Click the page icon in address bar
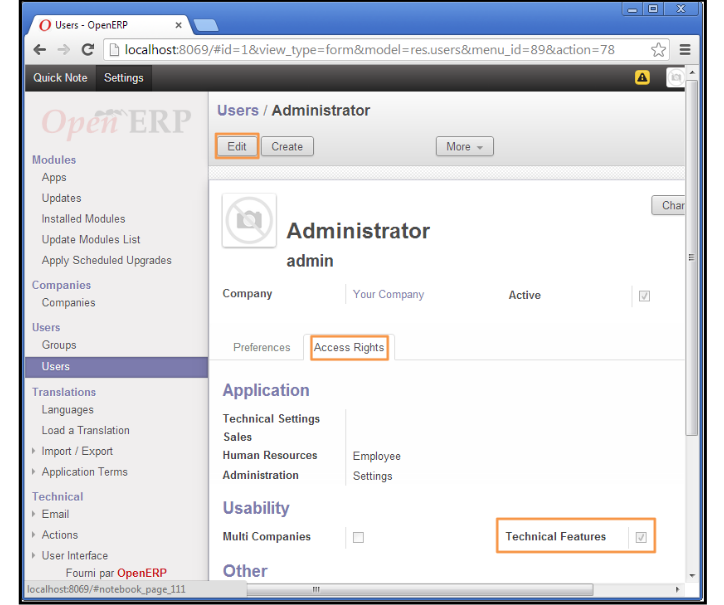 [114, 49]
